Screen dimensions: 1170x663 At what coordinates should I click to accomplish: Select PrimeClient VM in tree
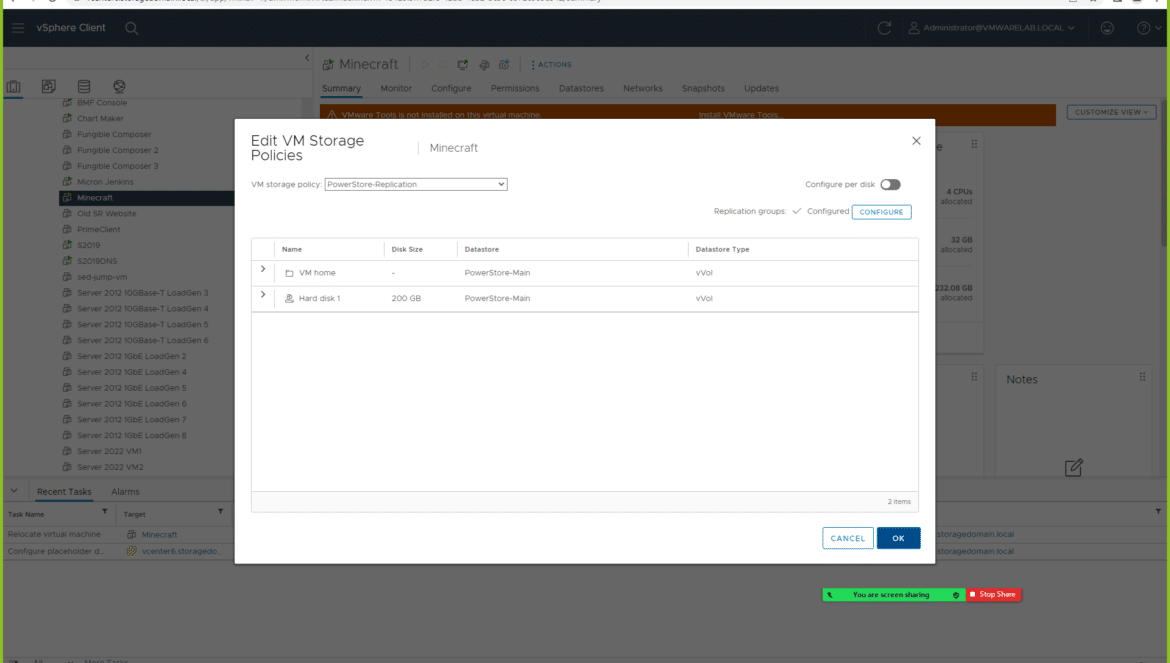click(98, 230)
